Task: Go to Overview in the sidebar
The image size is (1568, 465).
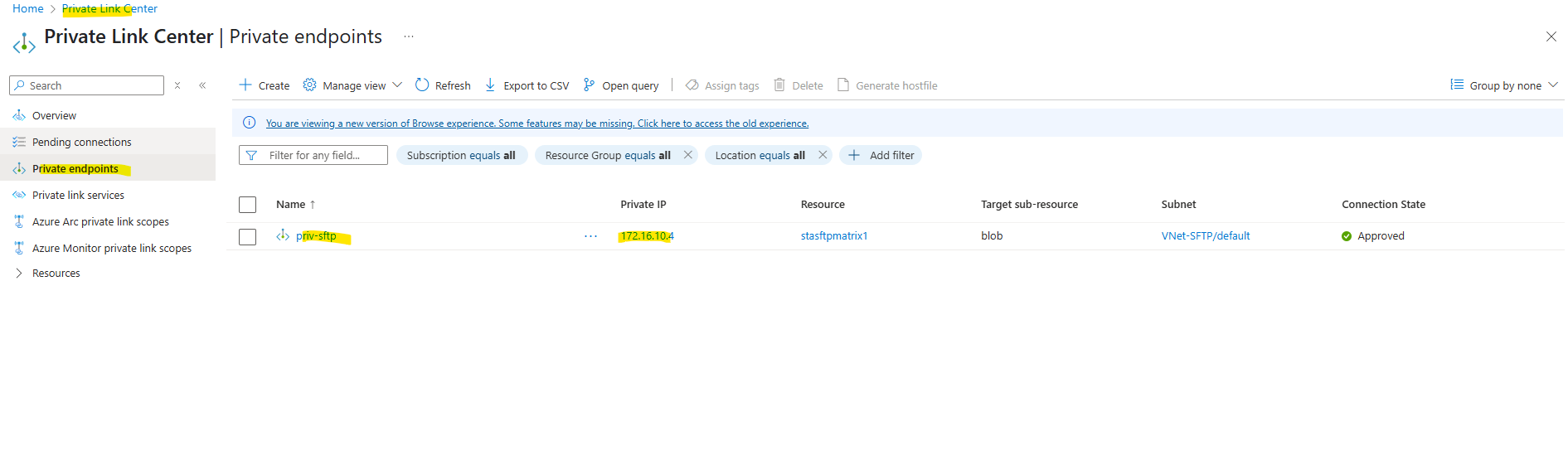Action: [54, 115]
